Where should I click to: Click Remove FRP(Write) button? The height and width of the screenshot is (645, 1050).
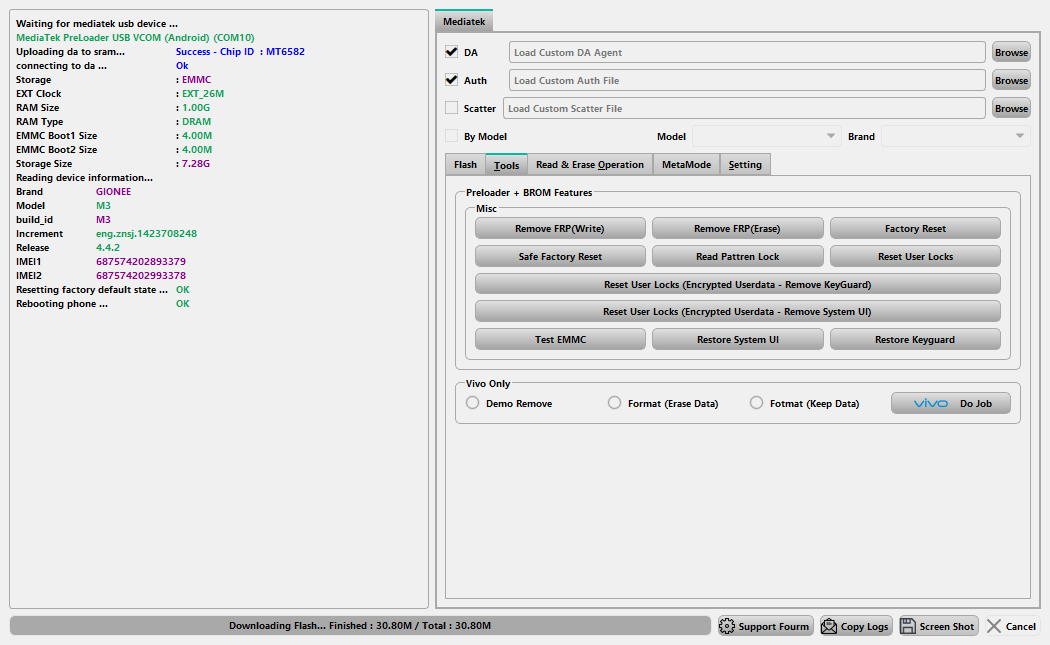coord(560,228)
